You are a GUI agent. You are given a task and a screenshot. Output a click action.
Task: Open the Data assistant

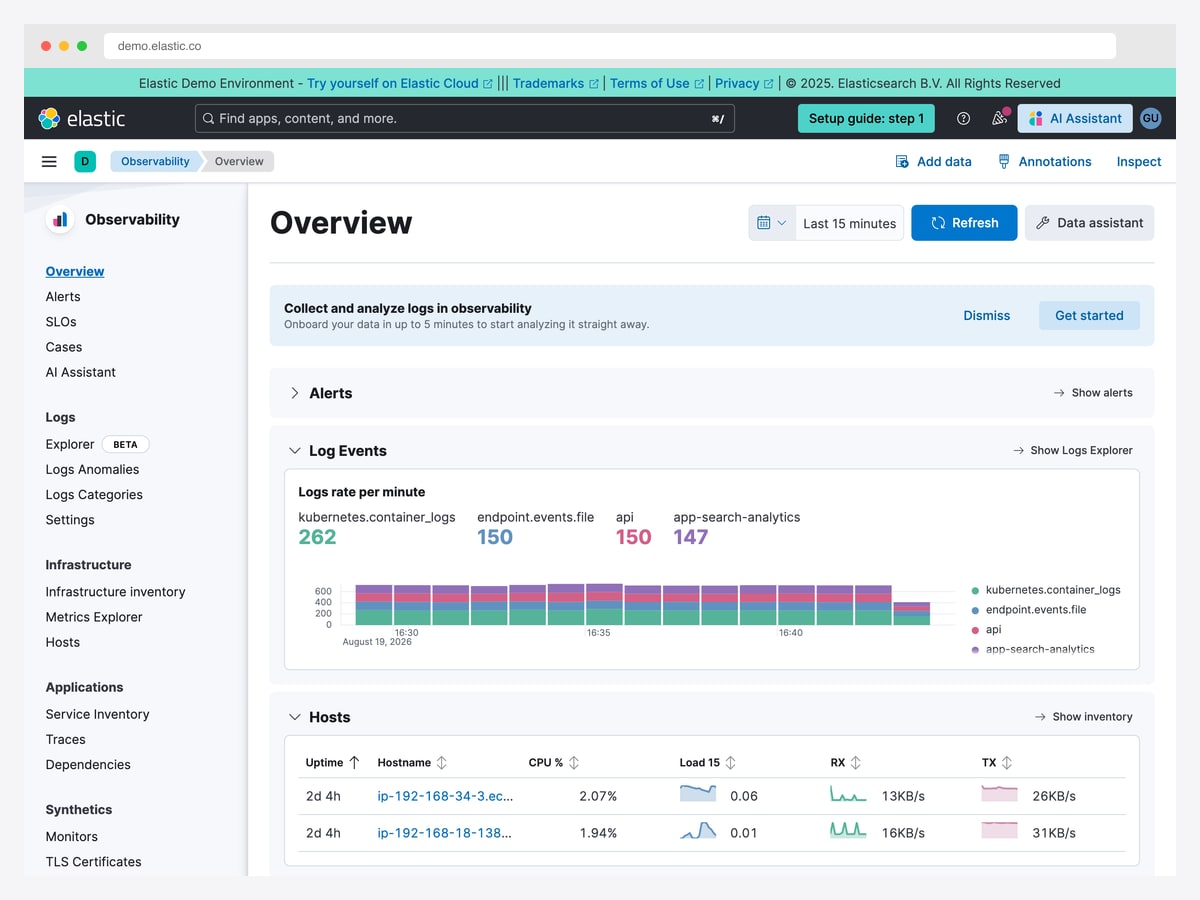(1089, 223)
